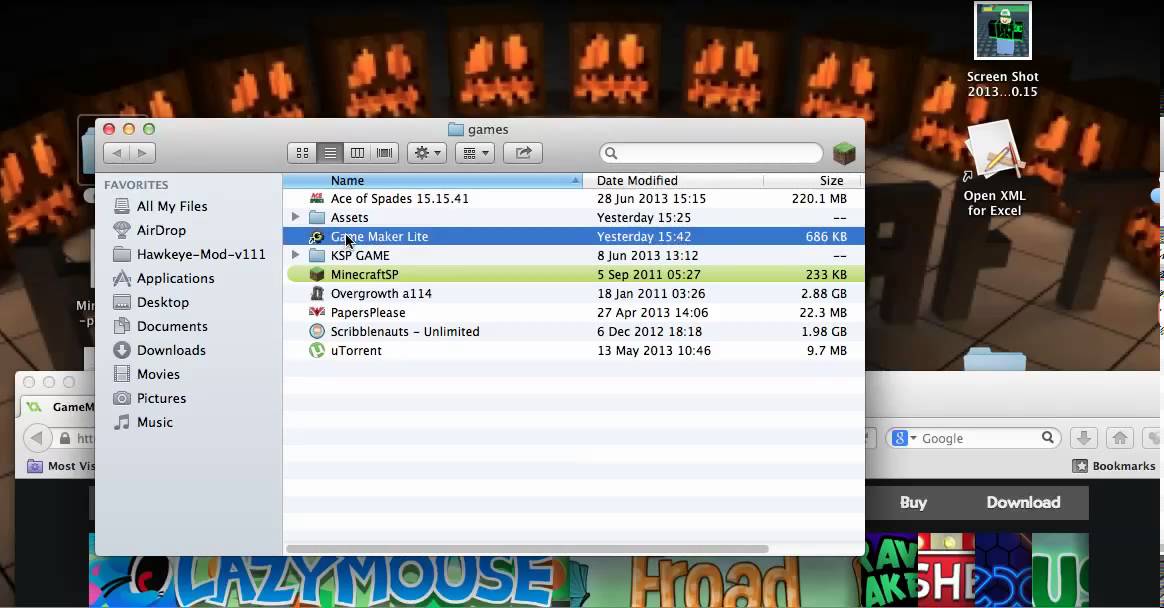Expand the KSP GAME folder
The image size is (1164, 608).
coord(295,255)
